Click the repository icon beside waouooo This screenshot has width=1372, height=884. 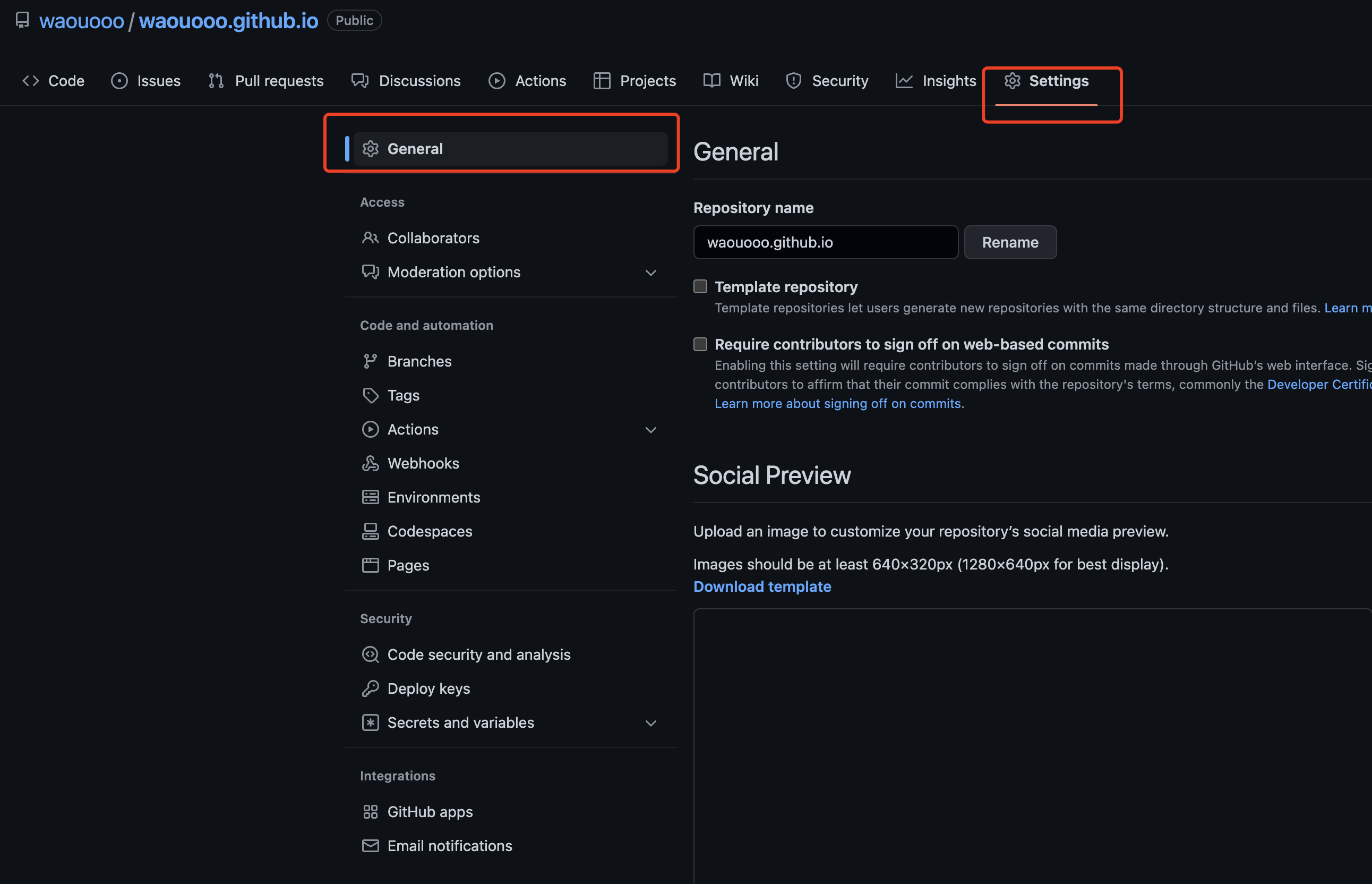pos(22,21)
